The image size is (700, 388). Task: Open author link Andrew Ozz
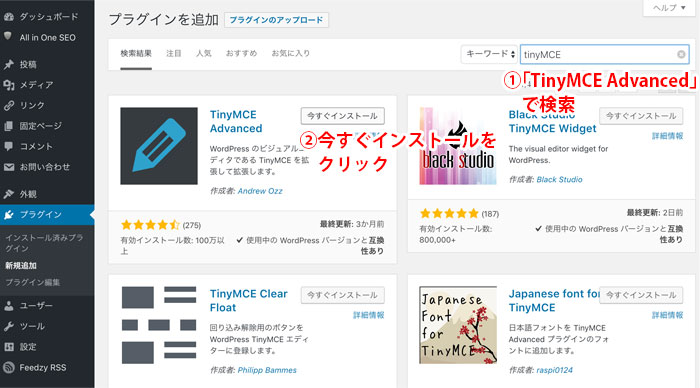tap(260, 191)
